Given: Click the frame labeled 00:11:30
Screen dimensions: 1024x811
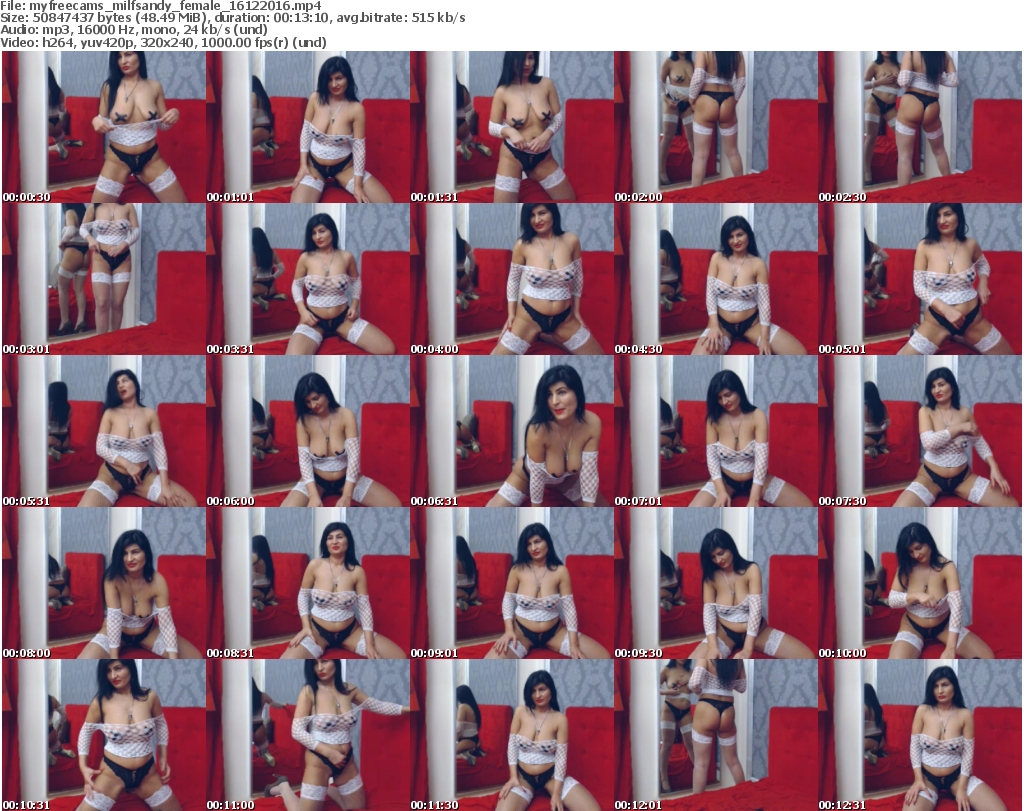Looking at the screenshot, I should click(x=511, y=735).
